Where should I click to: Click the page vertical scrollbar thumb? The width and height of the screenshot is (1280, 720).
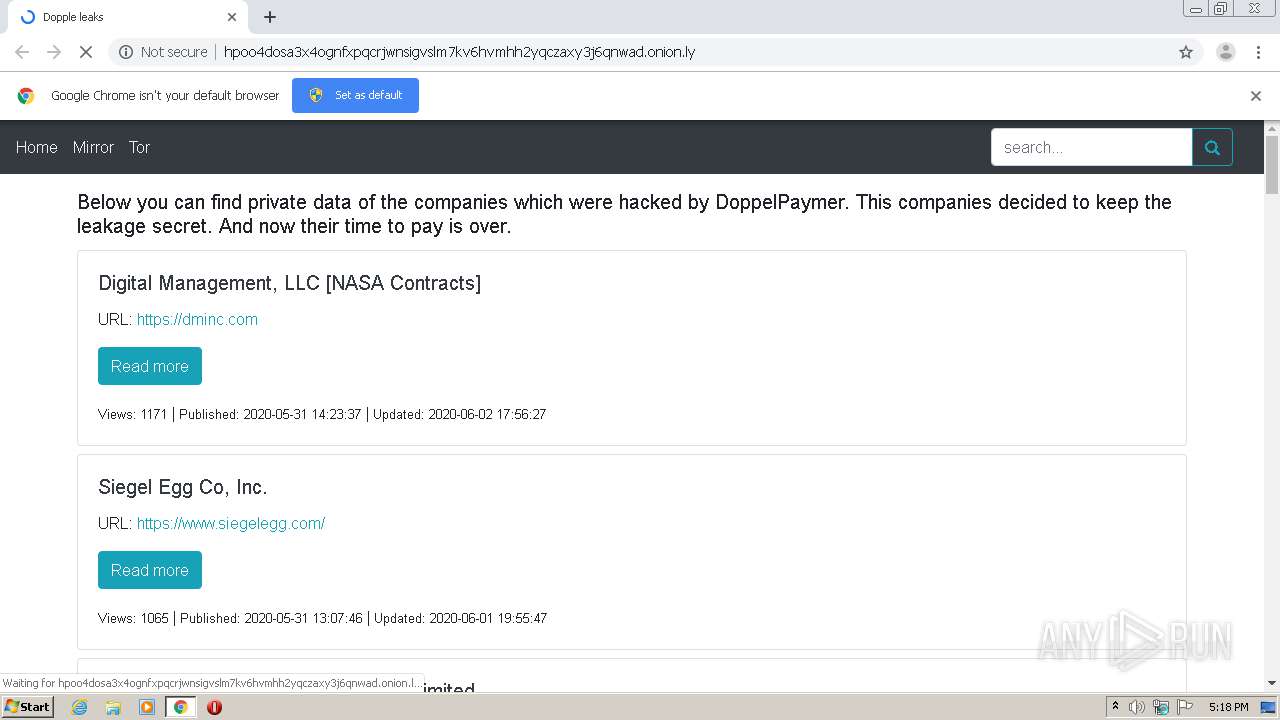(1272, 165)
